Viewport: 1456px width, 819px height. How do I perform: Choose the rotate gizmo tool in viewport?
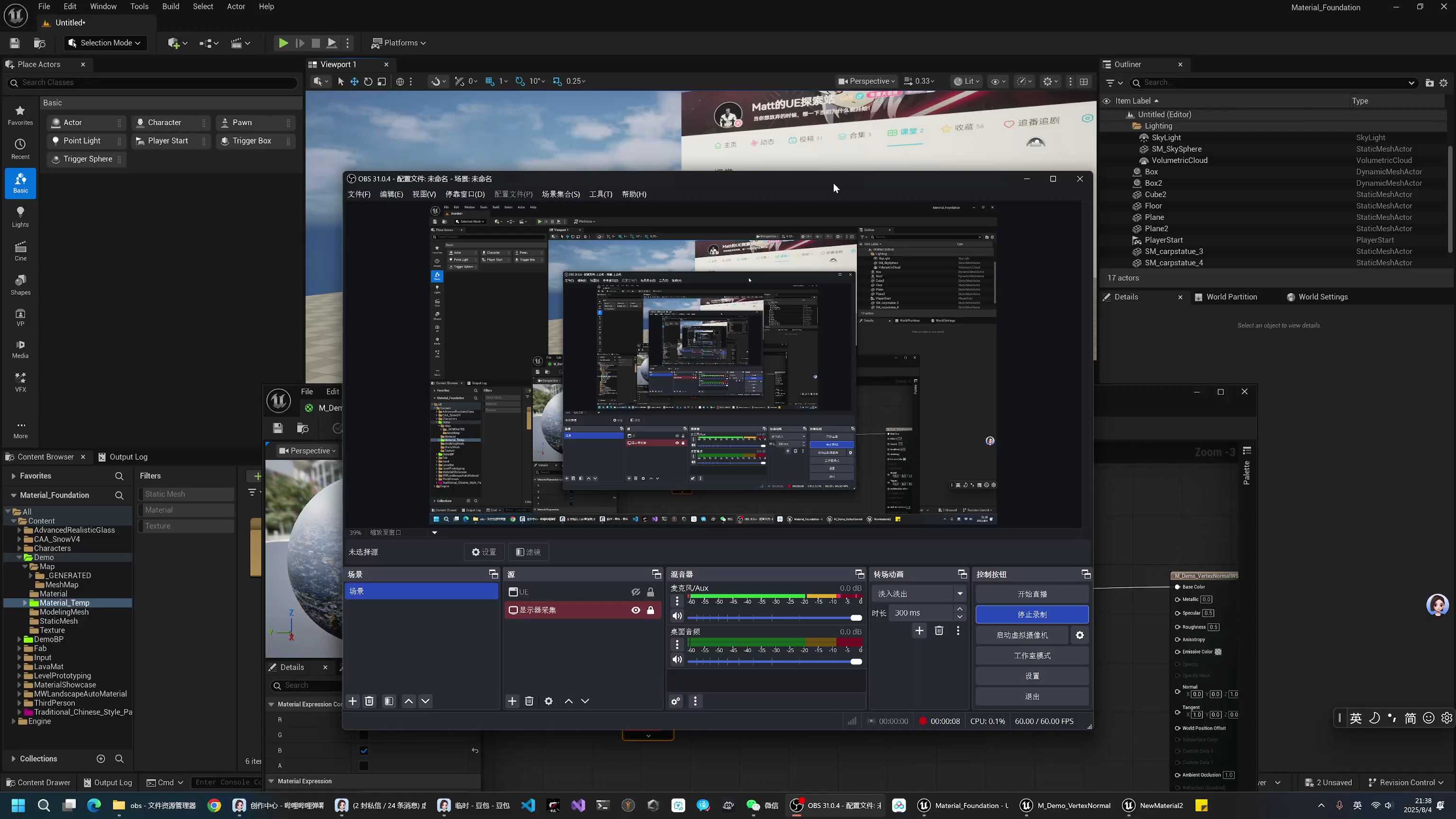click(x=368, y=82)
